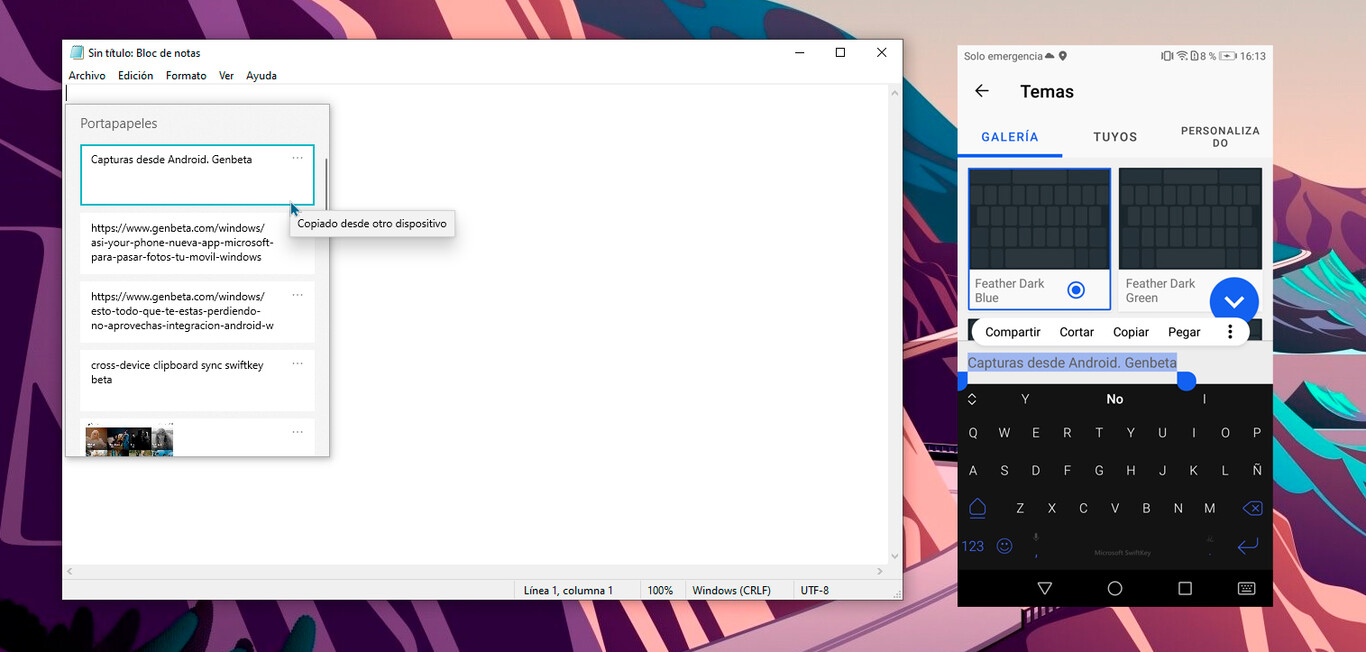Open the emoji panel on SwiftKey keyboard
This screenshot has height=652, width=1366.
tap(1004, 545)
